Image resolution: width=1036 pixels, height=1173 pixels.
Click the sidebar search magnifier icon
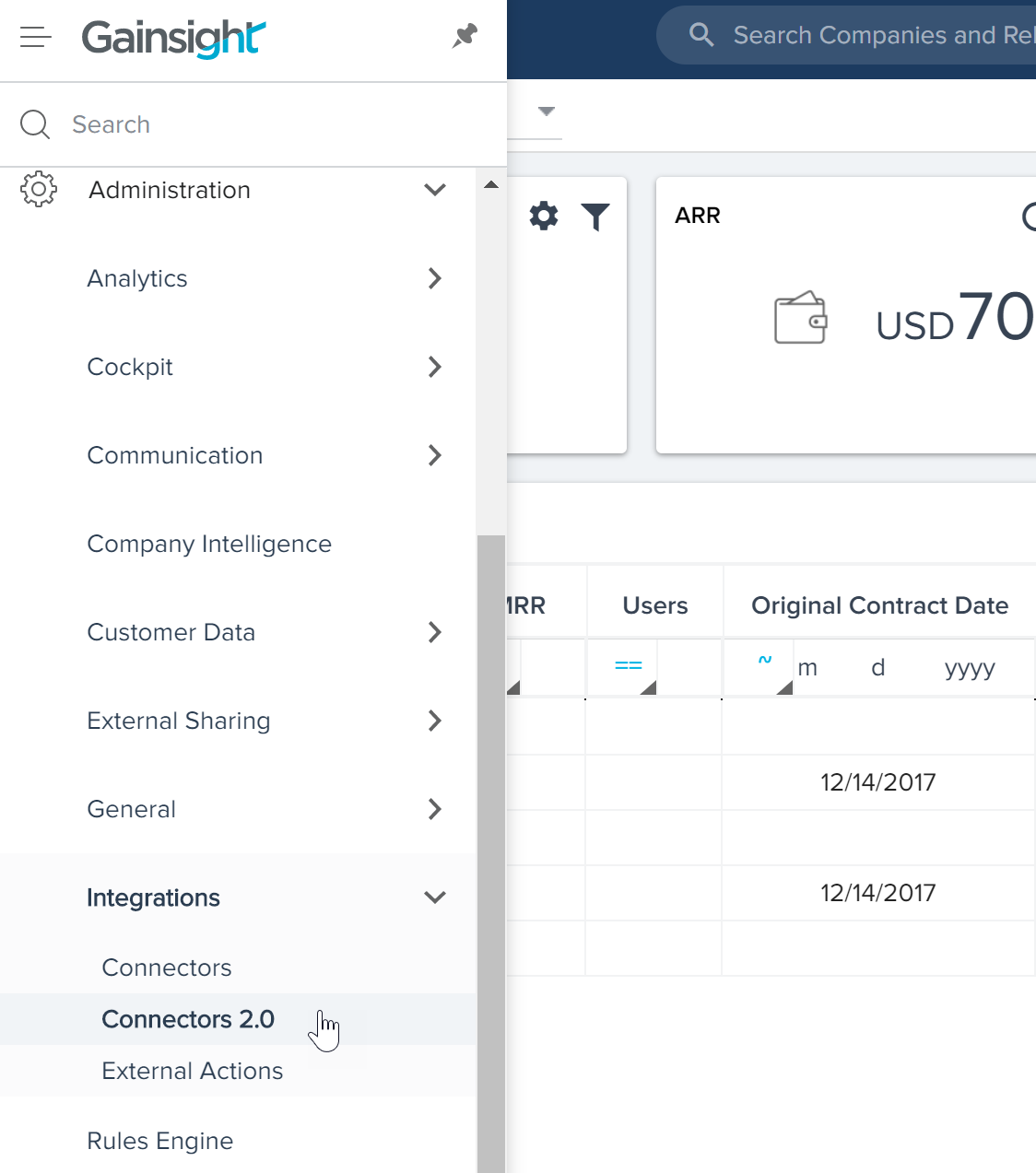point(35,124)
